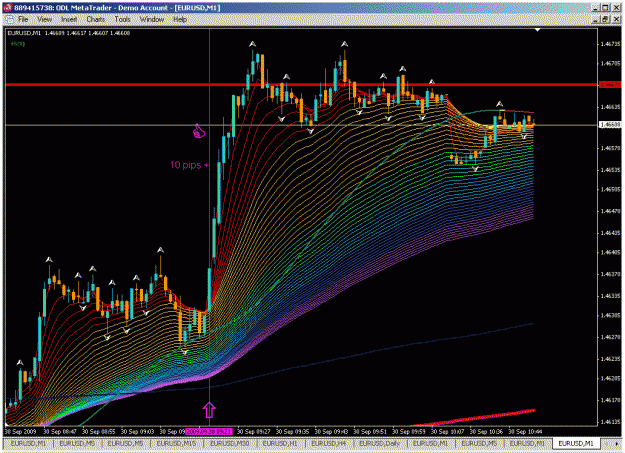Open the Tools menu
The width and height of the screenshot is (625, 453).
point(122,19)
